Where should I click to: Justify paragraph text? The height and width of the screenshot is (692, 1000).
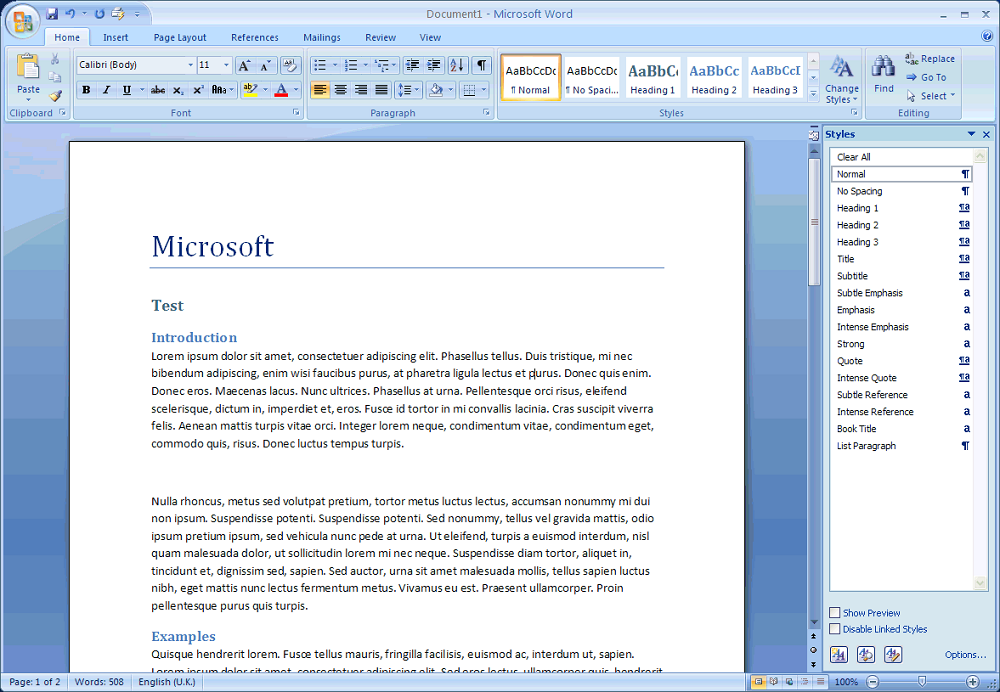(x=381, y=90)
